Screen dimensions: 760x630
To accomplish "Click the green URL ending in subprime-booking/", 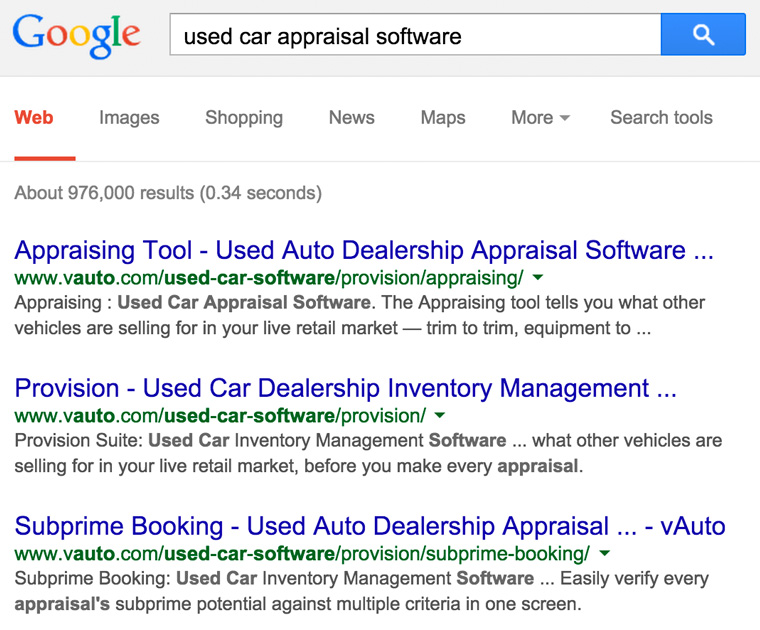I will point(302,554).
